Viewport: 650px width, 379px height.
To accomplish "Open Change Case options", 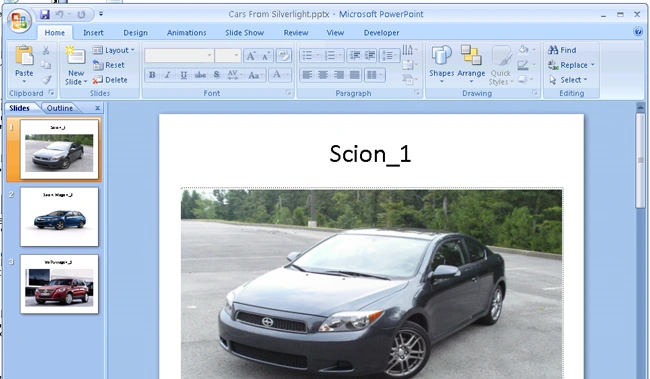I will 256,75.
